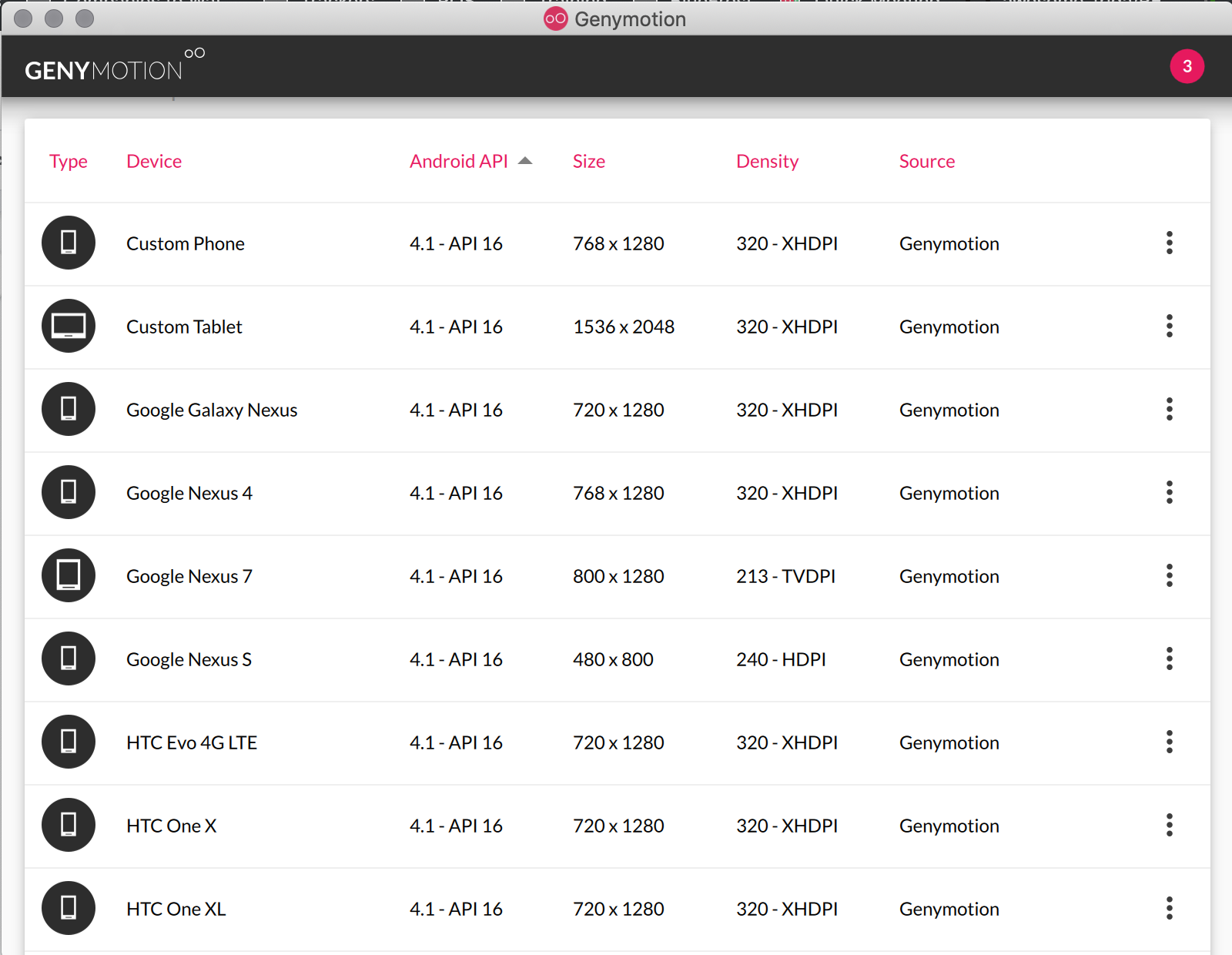Click the Google Nexus S phone icon

click(x=69, y=658)
